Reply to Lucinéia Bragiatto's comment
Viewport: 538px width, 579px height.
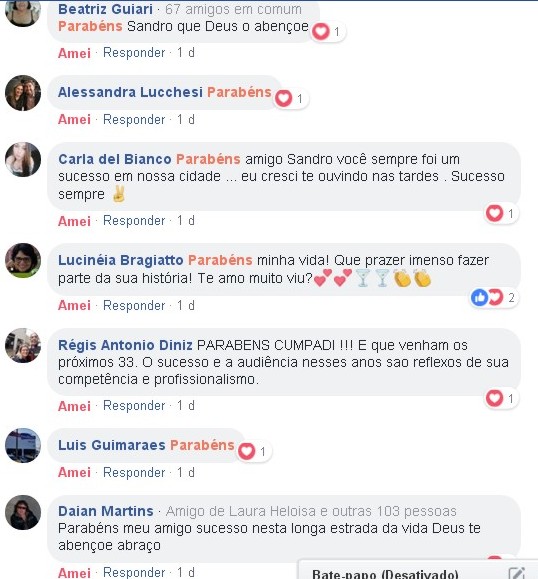[134, 305]
